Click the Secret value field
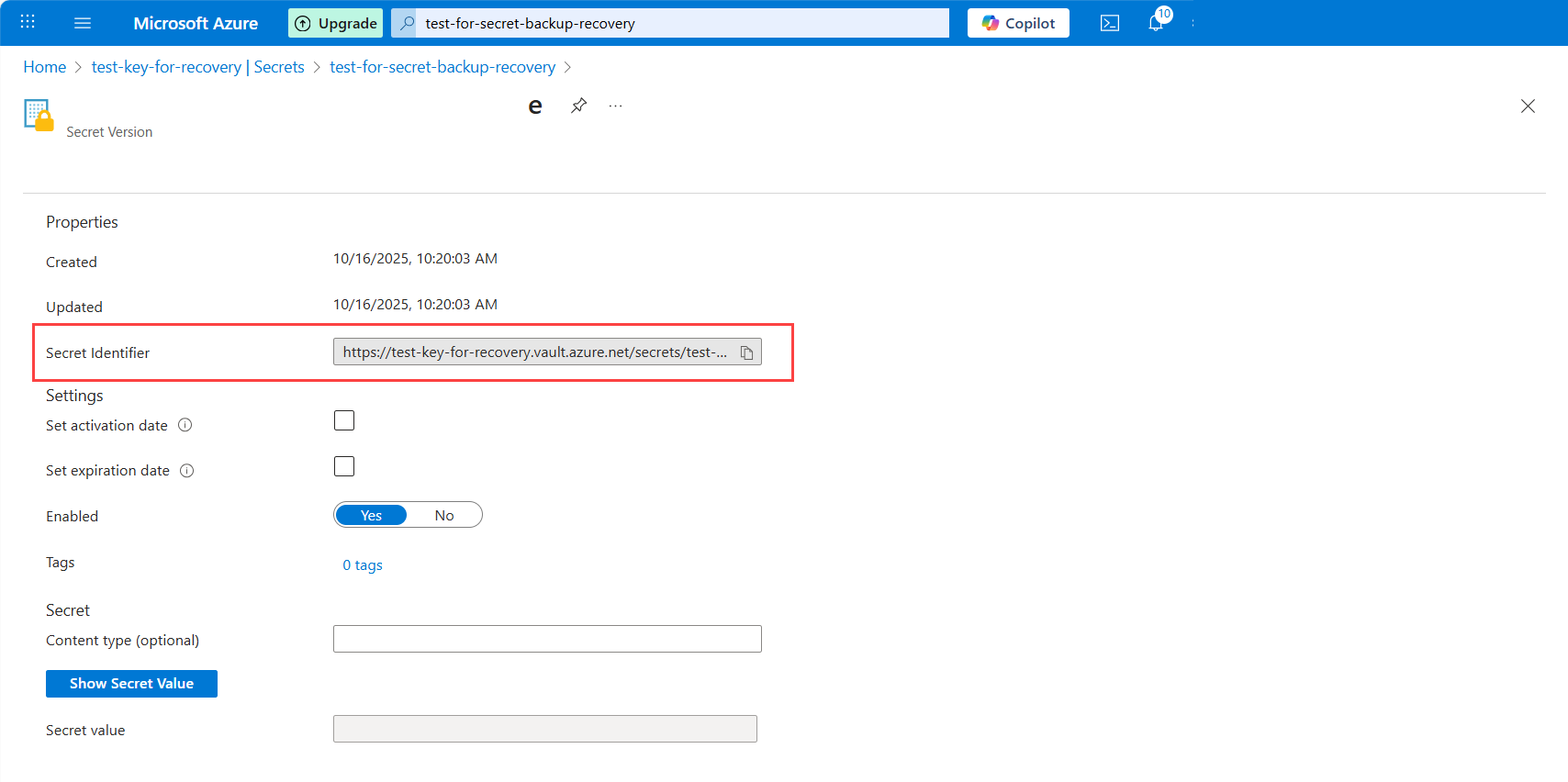 (x=545, y=729)
